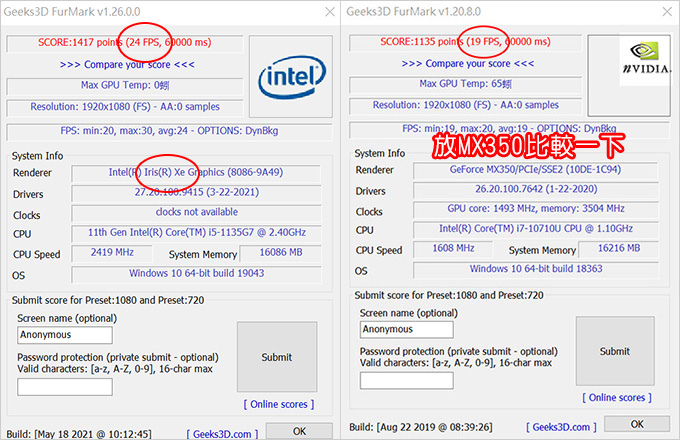This screenshot has height=440, width=680.
Task: Close the FurMark v1.20.8.0 window
Action: click(667, 12)
